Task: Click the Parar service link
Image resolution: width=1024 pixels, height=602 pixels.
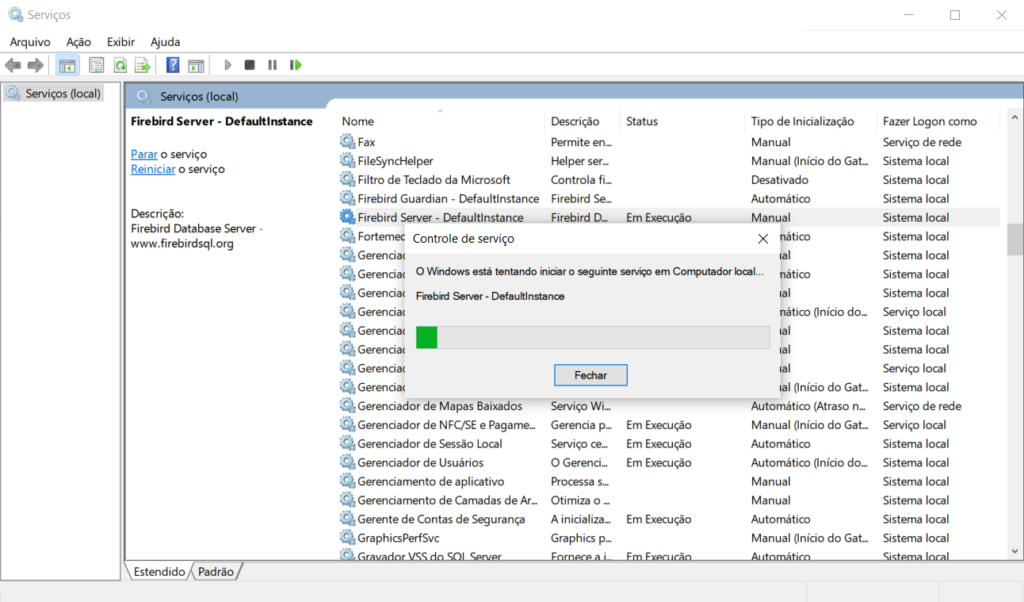Action: (144, 154)
